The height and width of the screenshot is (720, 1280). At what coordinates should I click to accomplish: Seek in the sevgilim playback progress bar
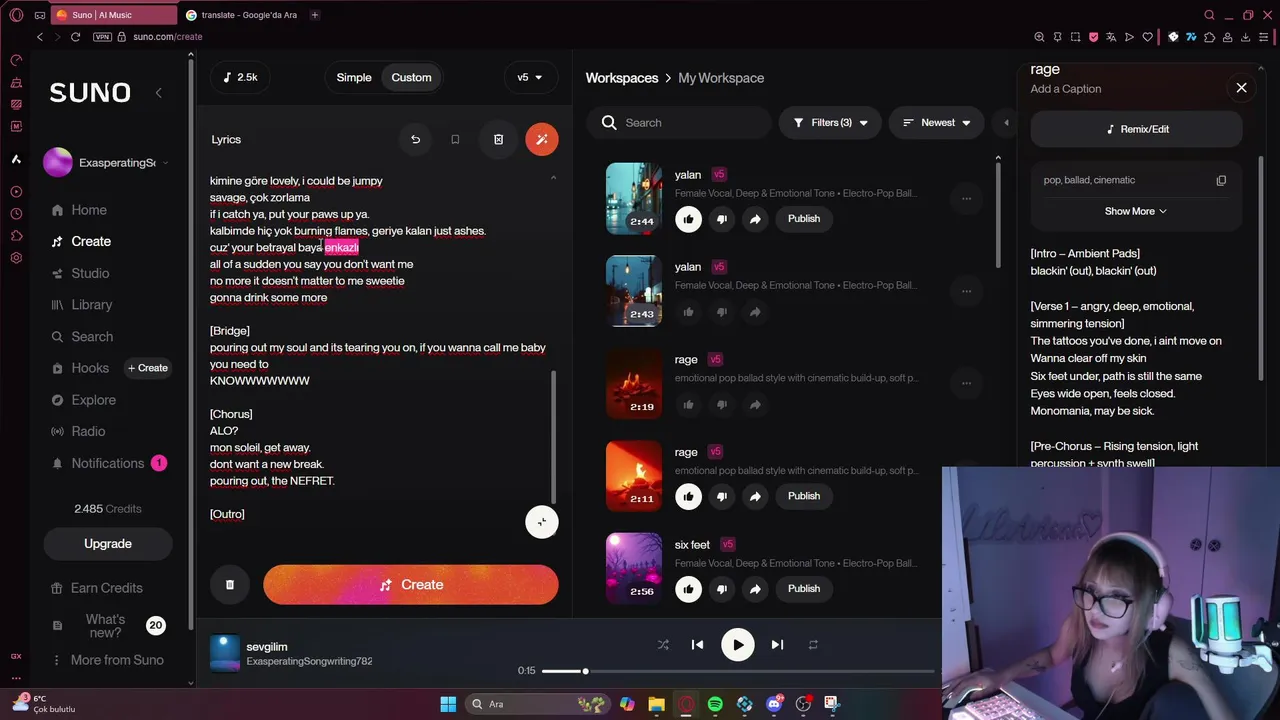tap(737, 671)
